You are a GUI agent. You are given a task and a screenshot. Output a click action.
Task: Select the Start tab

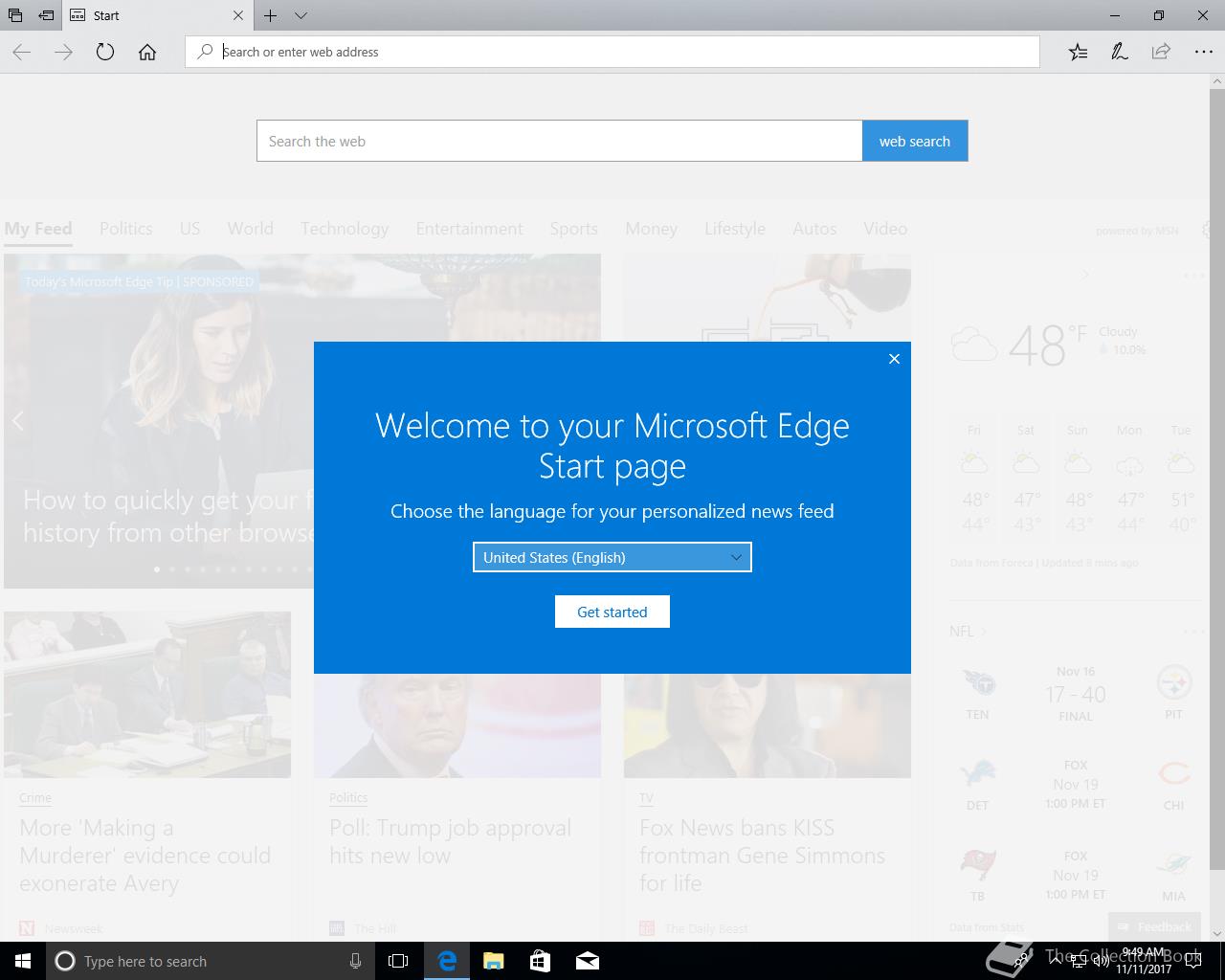click(158, 15)
